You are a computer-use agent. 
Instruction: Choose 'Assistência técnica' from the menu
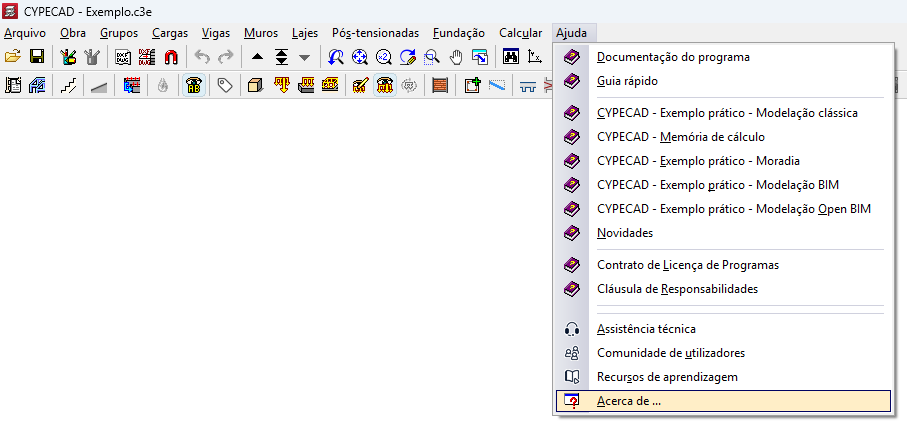coord(645,329)
